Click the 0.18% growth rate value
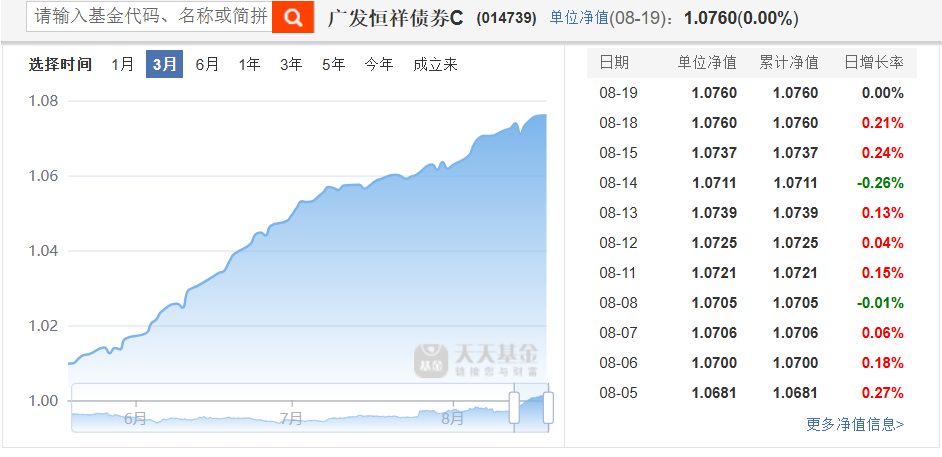The height and width of the screenshot is (457, 942). [x=883, y=363]
